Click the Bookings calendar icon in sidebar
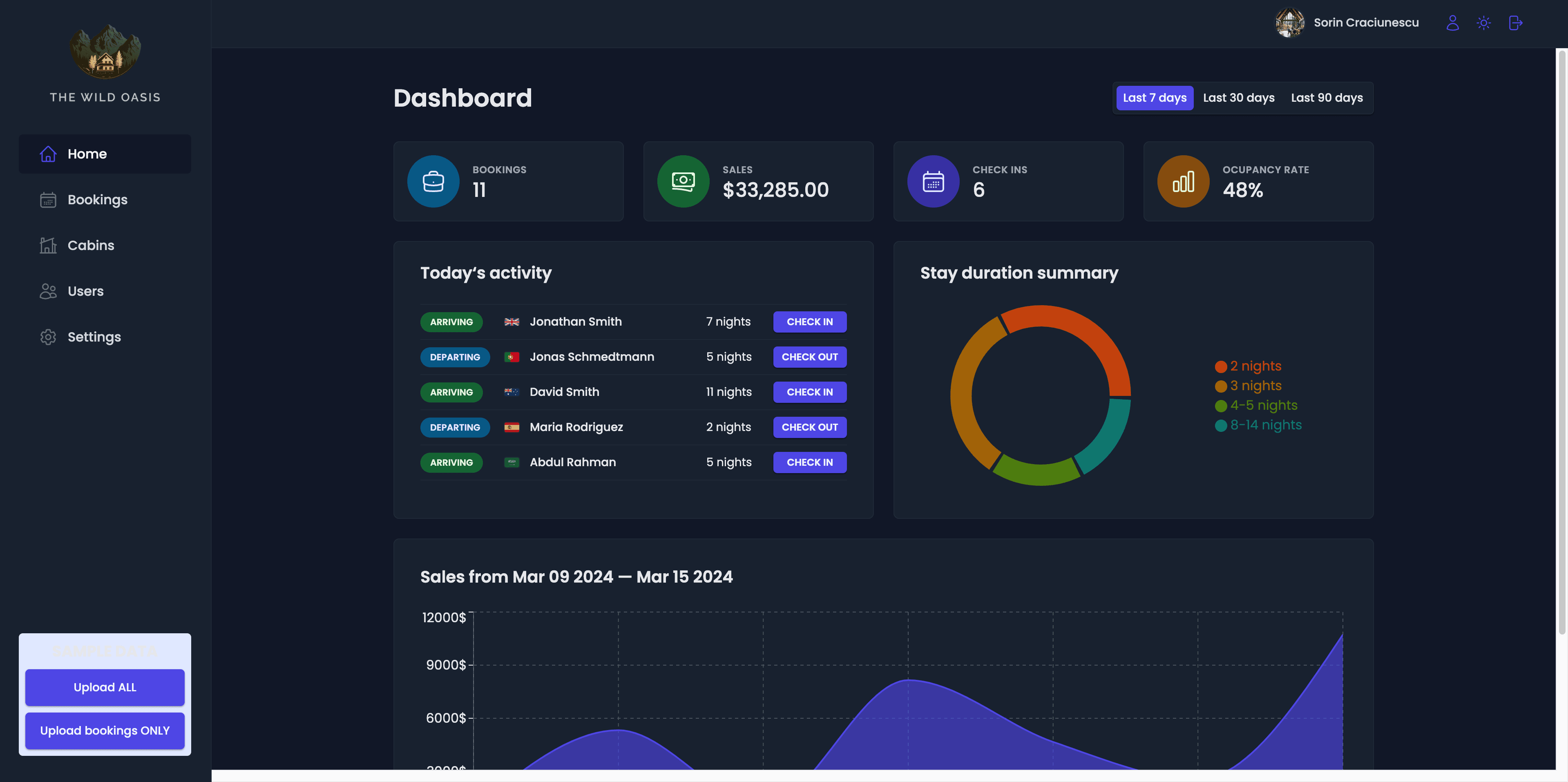The image size is (1568, 782). [x=48, y=200]
